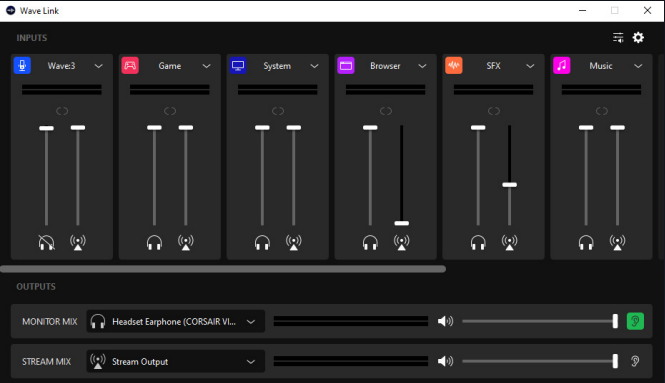
Task: Toggle link faders on Wave:3 channel
Action: (x=62, y=111)
